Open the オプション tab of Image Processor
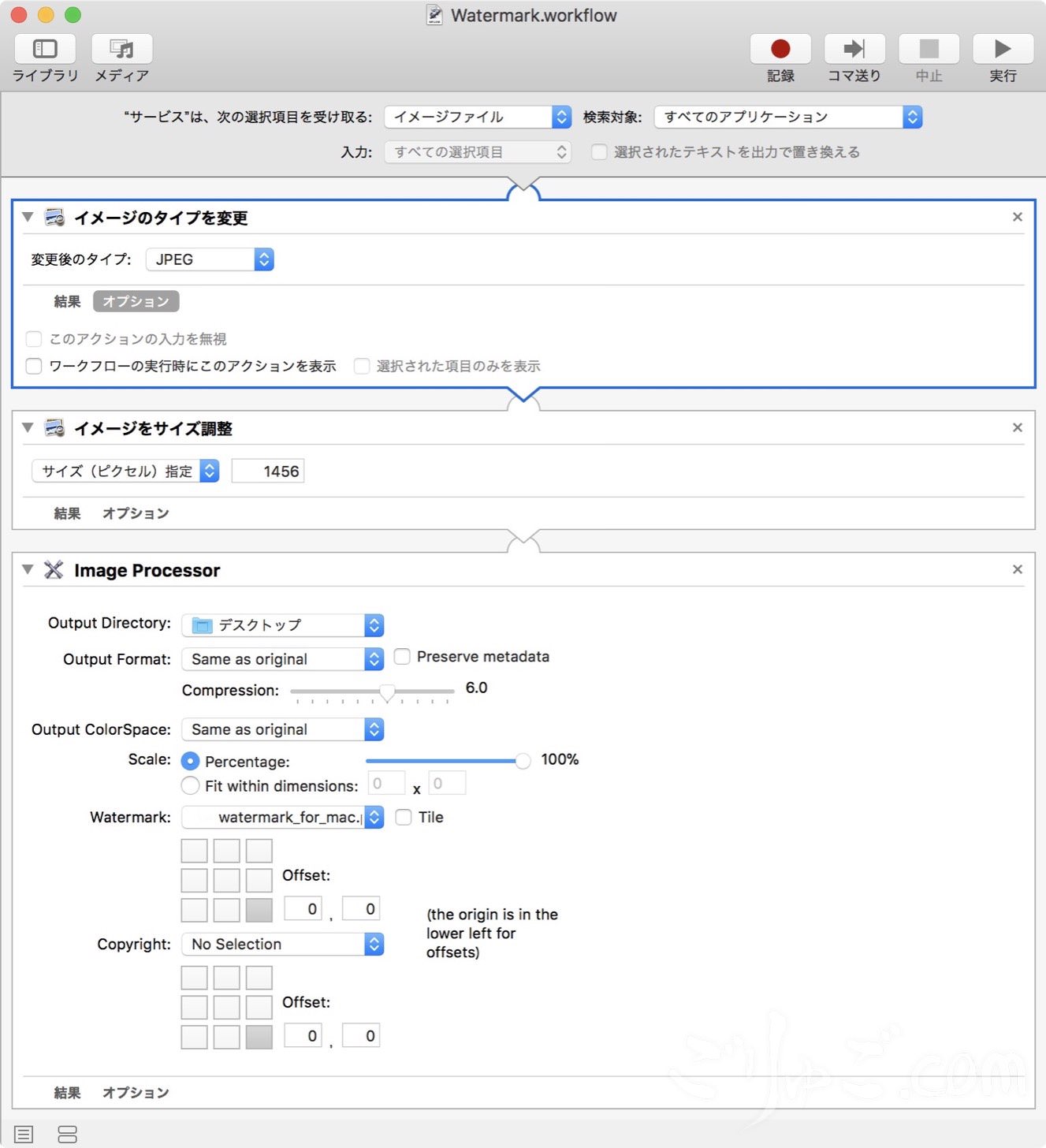The height and width of the screenshot is (1148, 1046). [x=136, y=1092]
